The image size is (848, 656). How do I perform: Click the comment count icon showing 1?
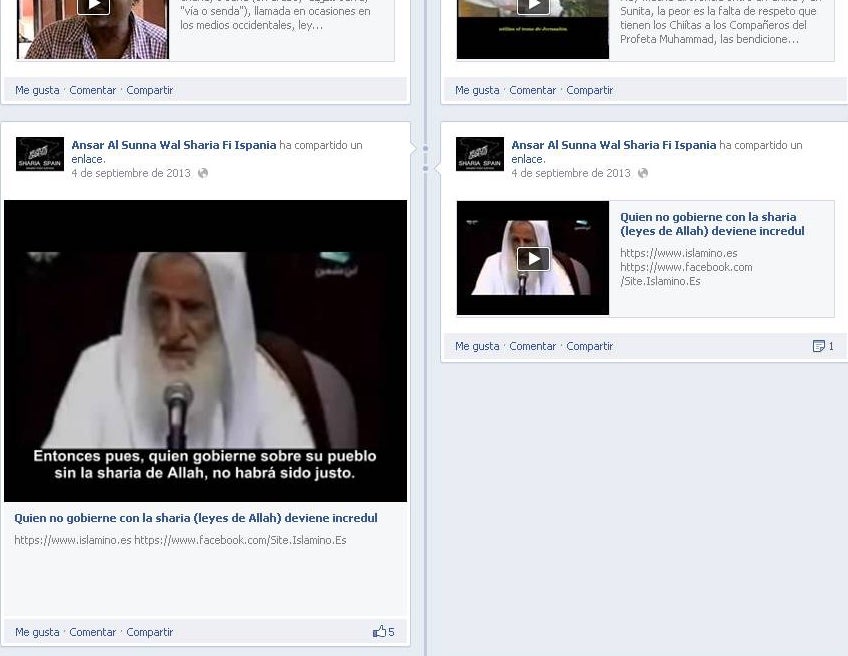(x=819, y=346)
